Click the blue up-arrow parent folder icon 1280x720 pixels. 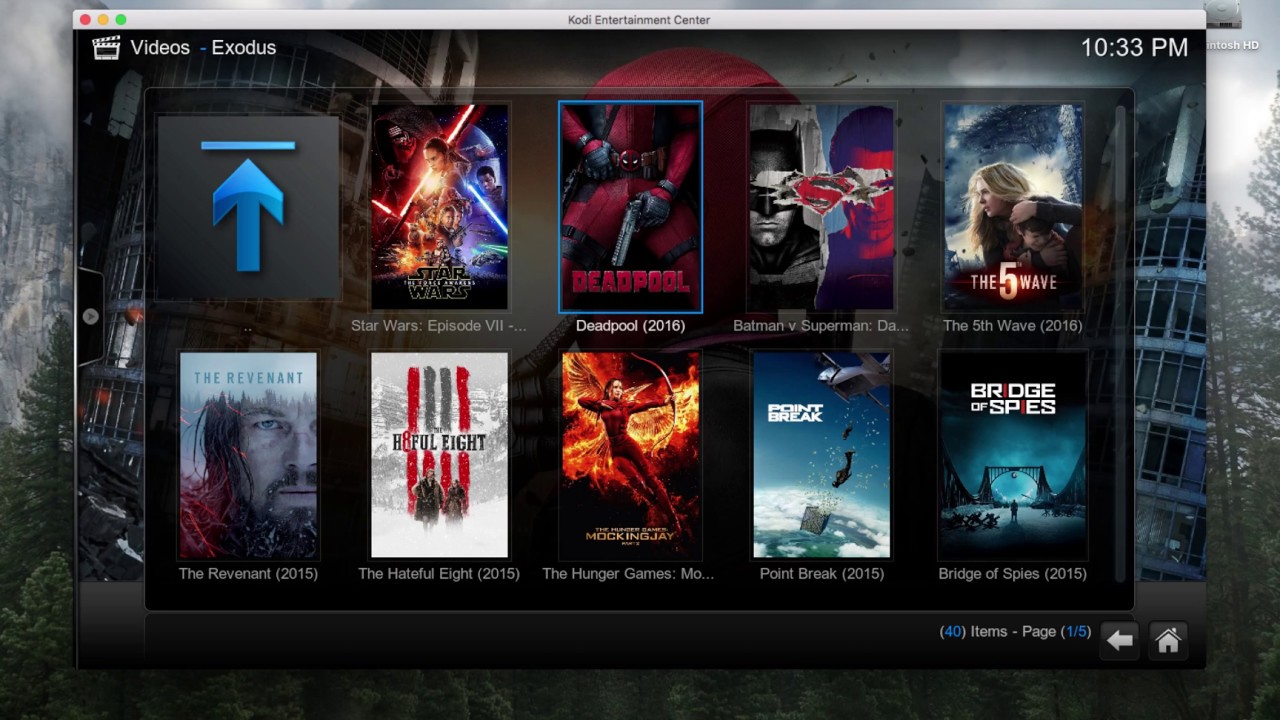[x=248, y=206]
